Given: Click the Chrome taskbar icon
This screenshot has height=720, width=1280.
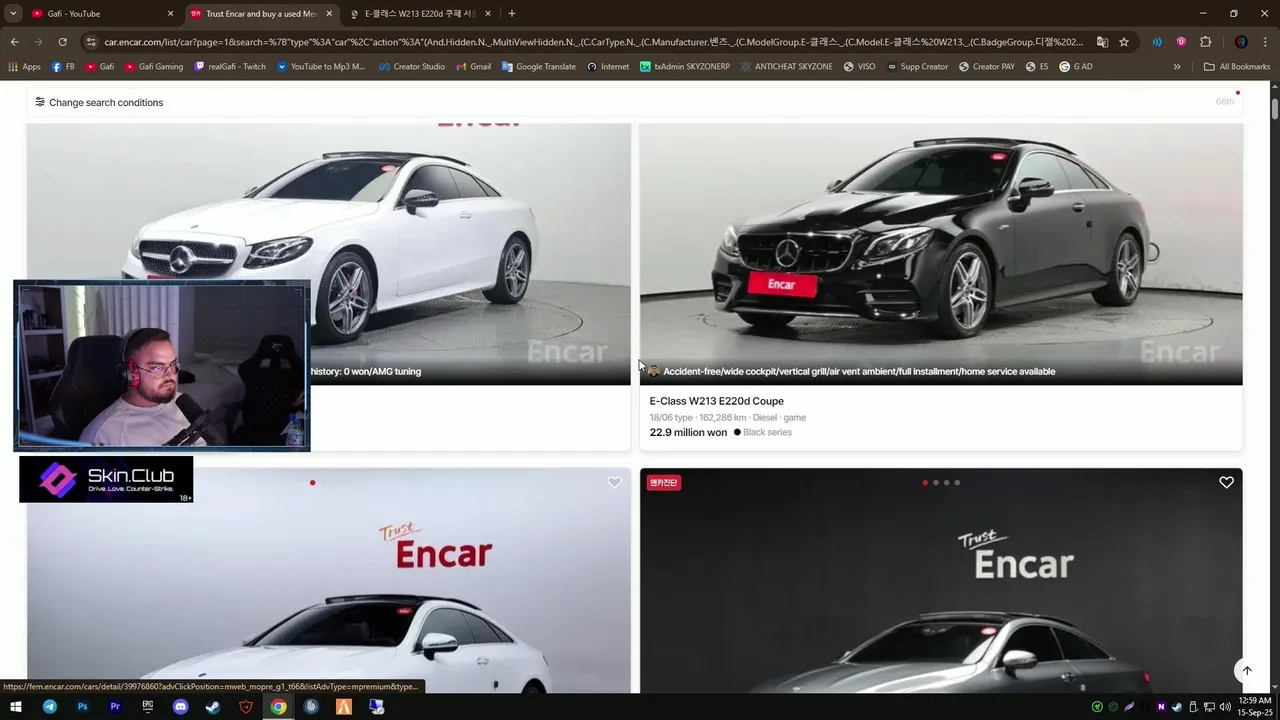Looking at the screenshot, I should click(x=278, y=707).
